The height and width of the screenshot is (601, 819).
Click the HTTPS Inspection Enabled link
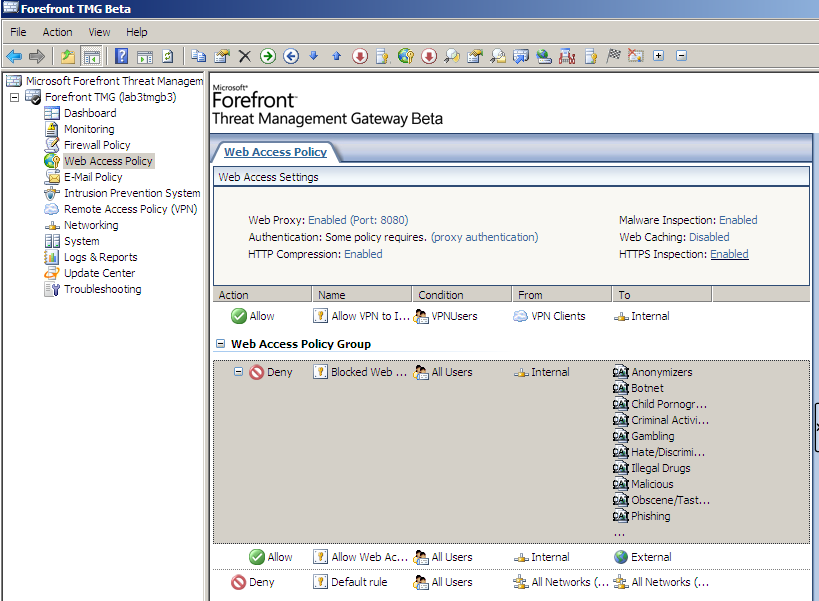point(729,254)
